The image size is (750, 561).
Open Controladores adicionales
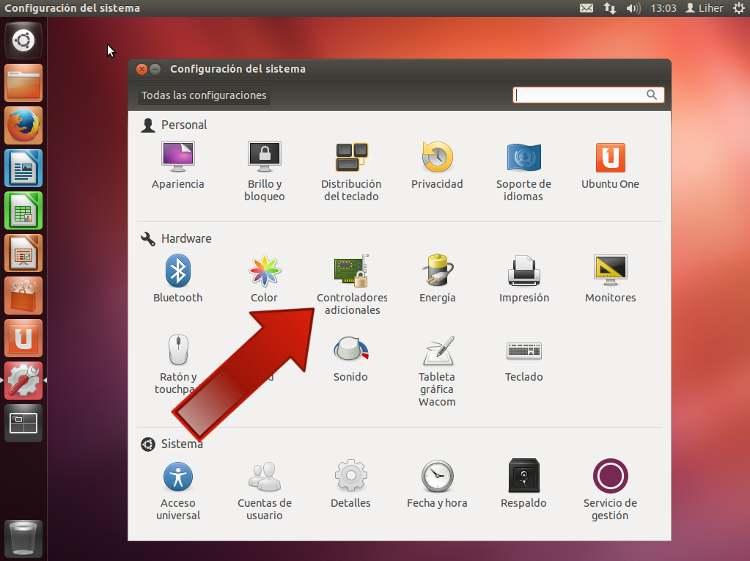(352, 285)
